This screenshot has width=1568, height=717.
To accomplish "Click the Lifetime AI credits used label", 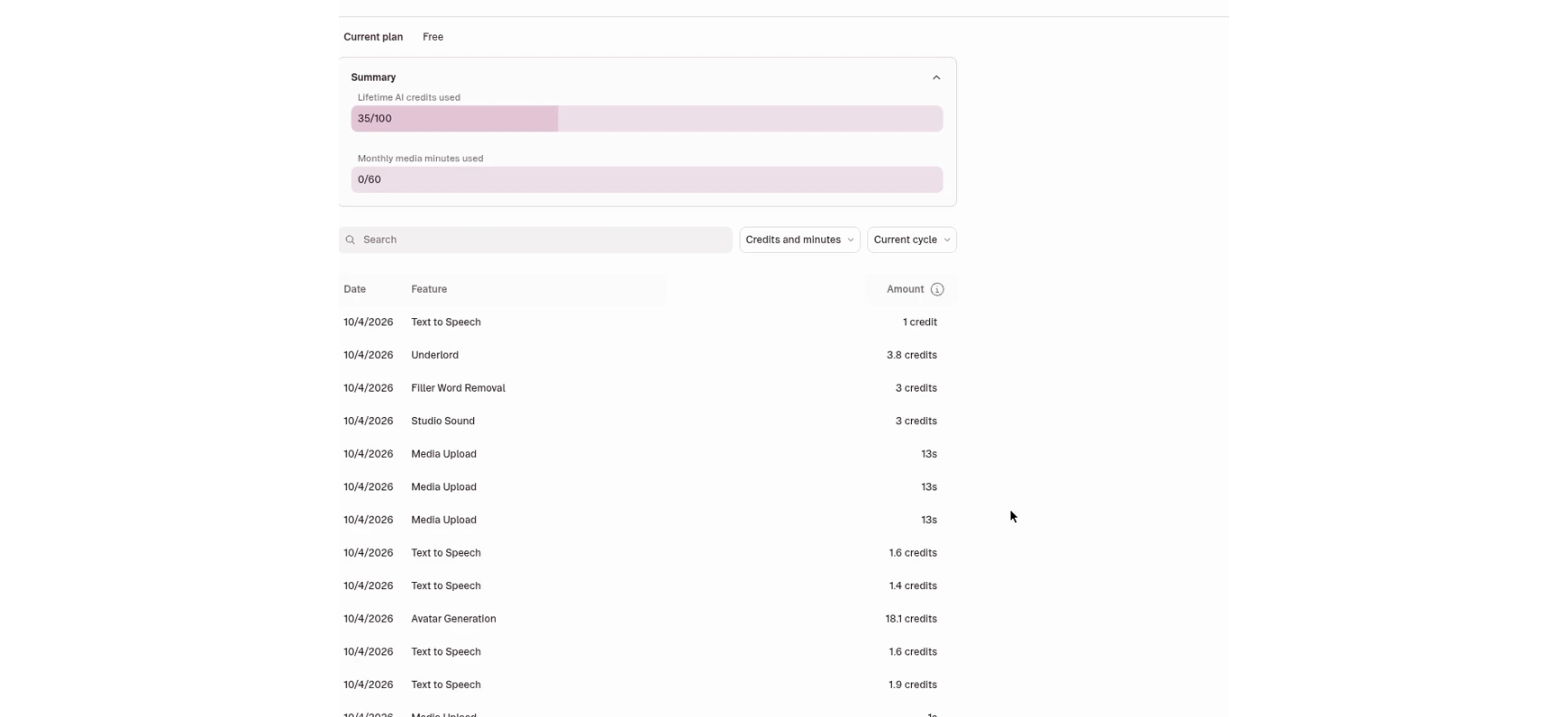I will coord(409,97).
